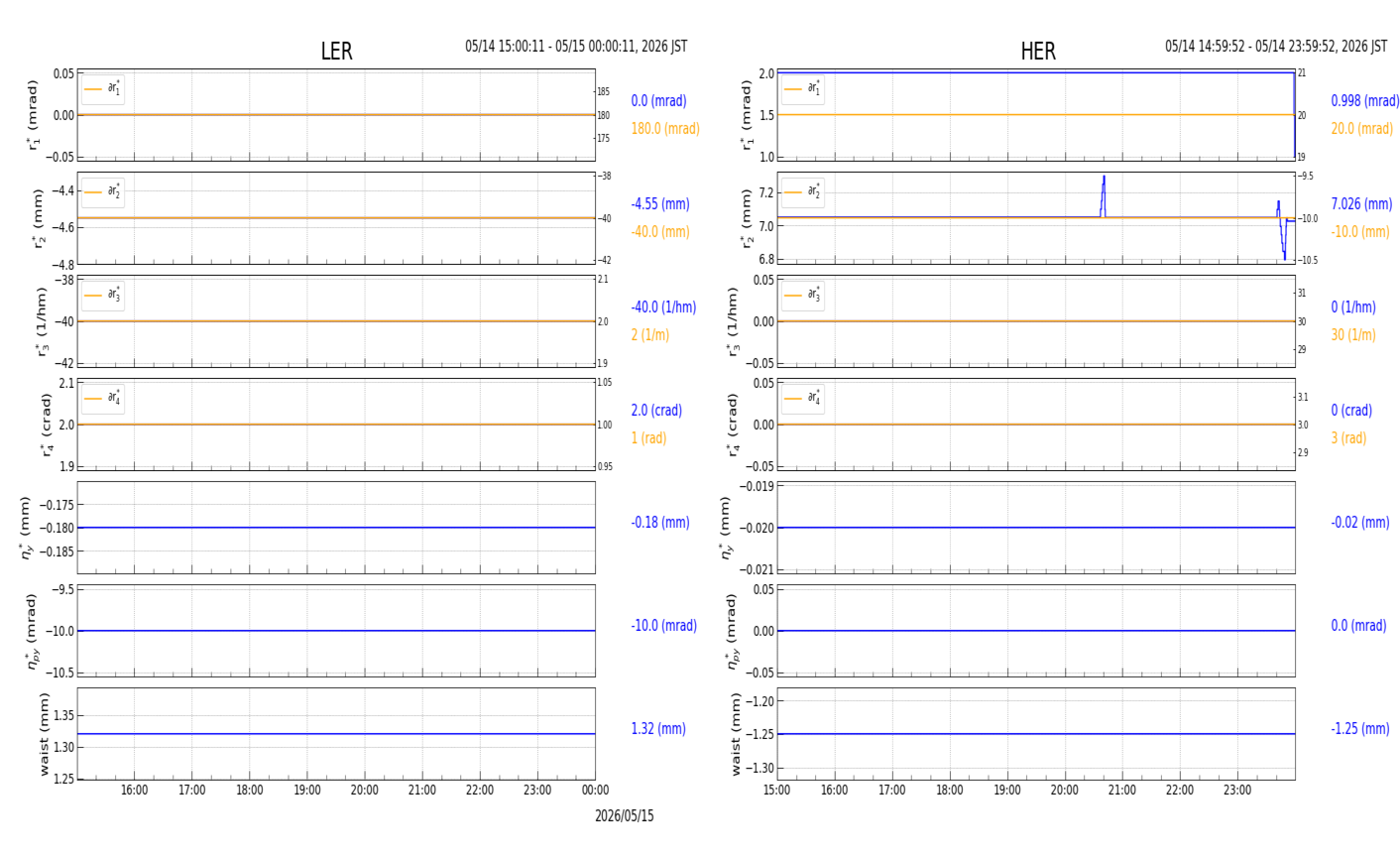Click the blue spike in HER r2* plot near 20:40
1400x857 pixels.
[1103, 195]
